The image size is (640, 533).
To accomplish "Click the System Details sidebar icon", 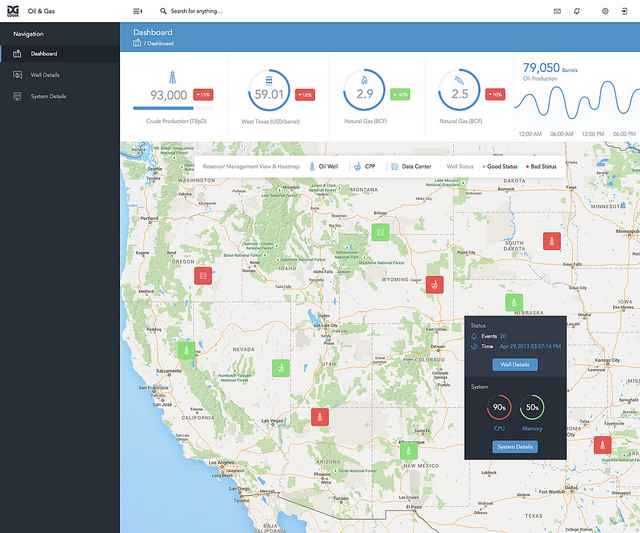I will tap(17, 96).
